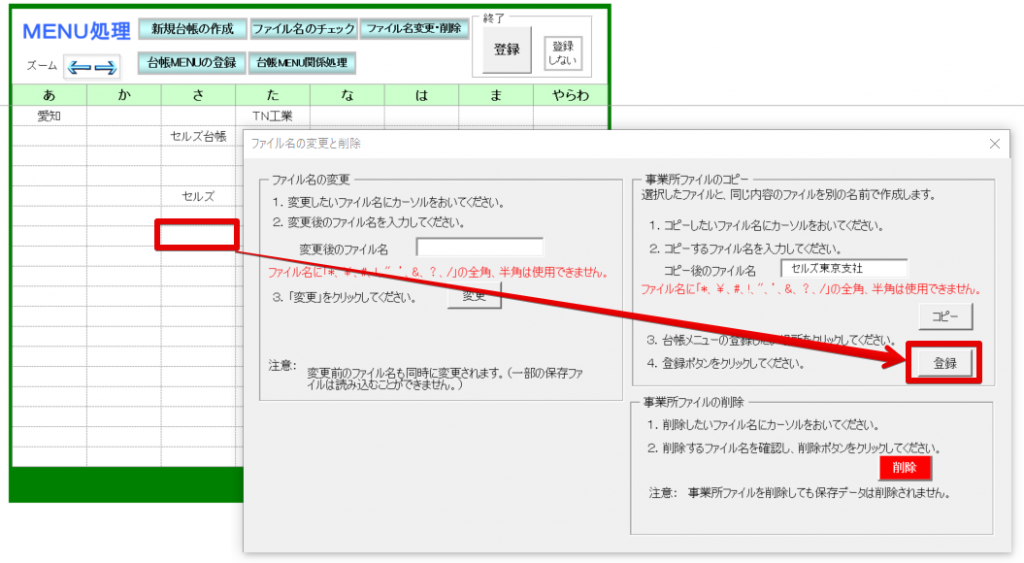
Task: Click the 新規台帳の作成 button
Action: pyautogui.click(x=193, y=29)
